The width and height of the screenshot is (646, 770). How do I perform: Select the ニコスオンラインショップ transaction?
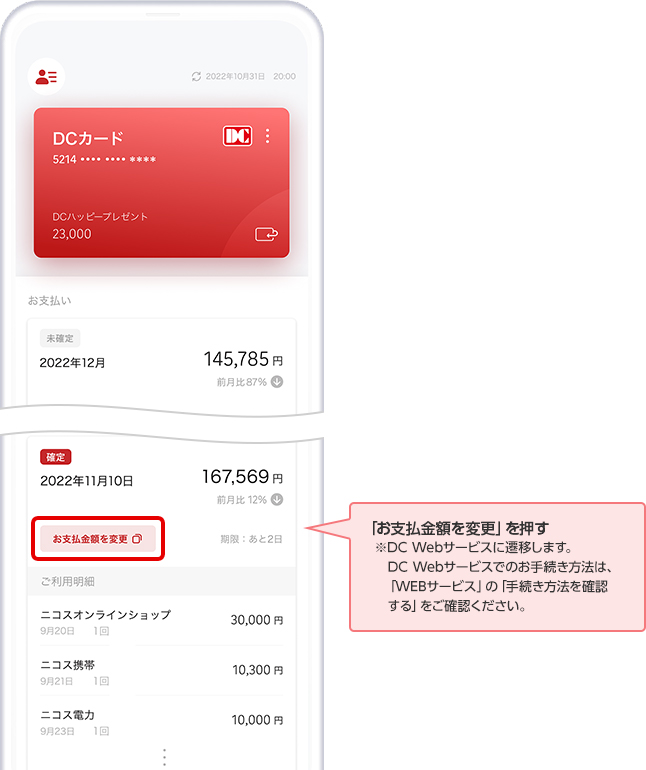click(161, 621)
